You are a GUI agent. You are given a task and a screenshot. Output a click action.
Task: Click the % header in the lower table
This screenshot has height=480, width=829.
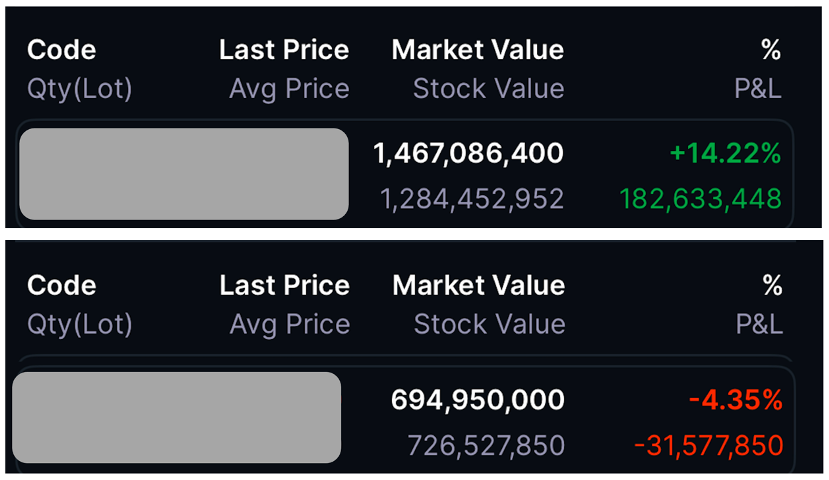click(772, 285)
